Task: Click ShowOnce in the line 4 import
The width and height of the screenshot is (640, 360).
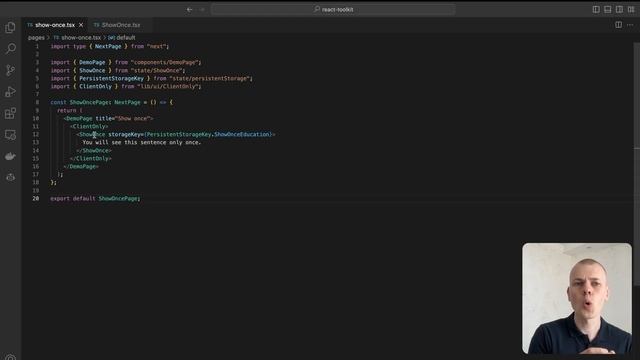Action: pyautogui.click(x=92, y=71)
